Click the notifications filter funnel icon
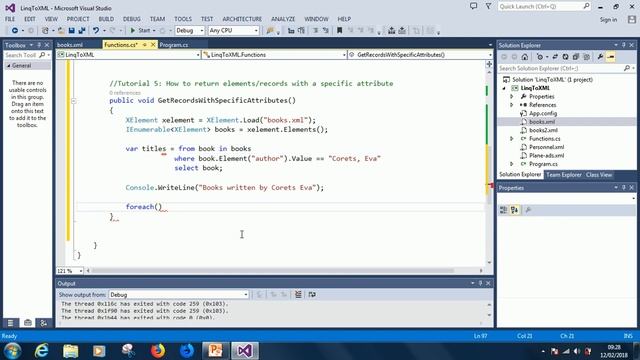640x360 pixels. pyautogui.click(x=488, y=6)
